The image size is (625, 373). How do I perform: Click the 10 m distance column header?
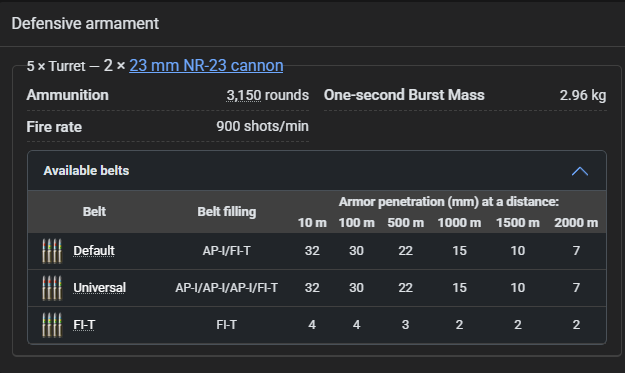click(x=312, y=223)
